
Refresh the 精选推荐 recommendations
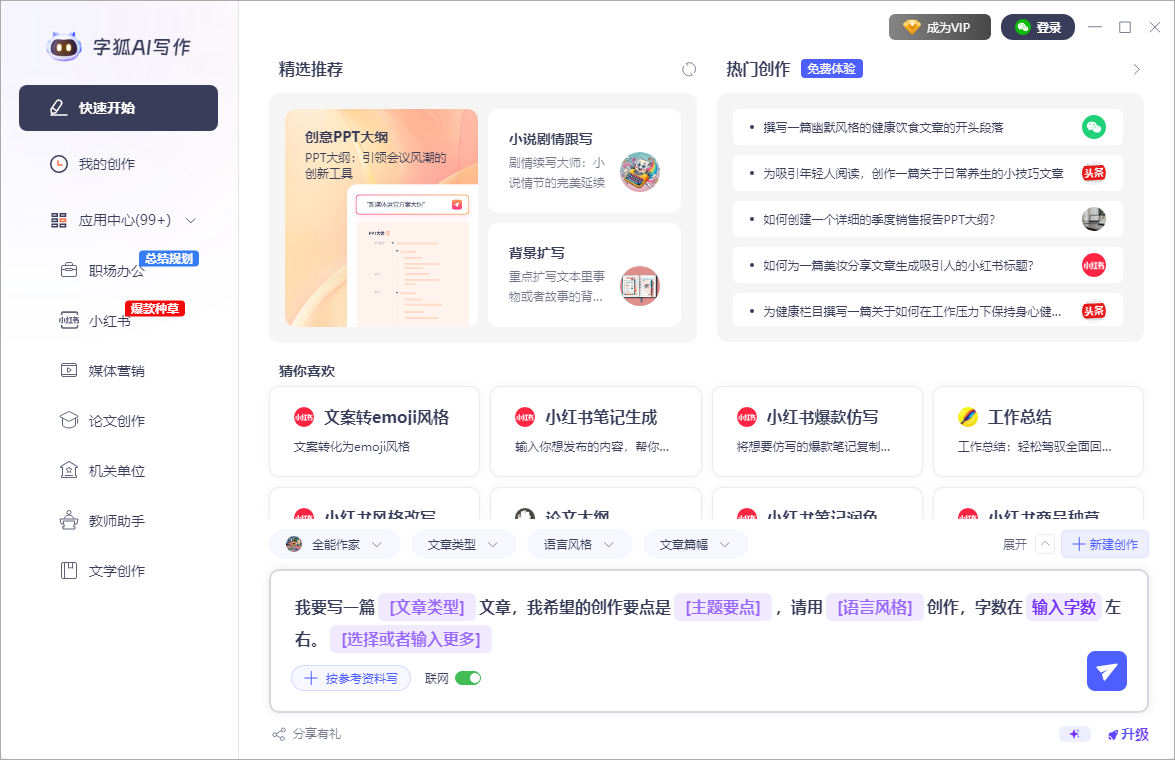689,70
